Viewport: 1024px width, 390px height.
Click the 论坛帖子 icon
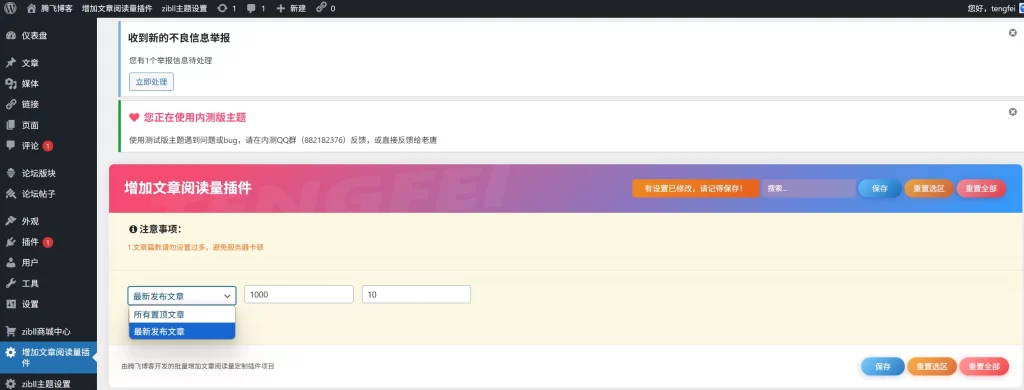[x=10, y=193]
